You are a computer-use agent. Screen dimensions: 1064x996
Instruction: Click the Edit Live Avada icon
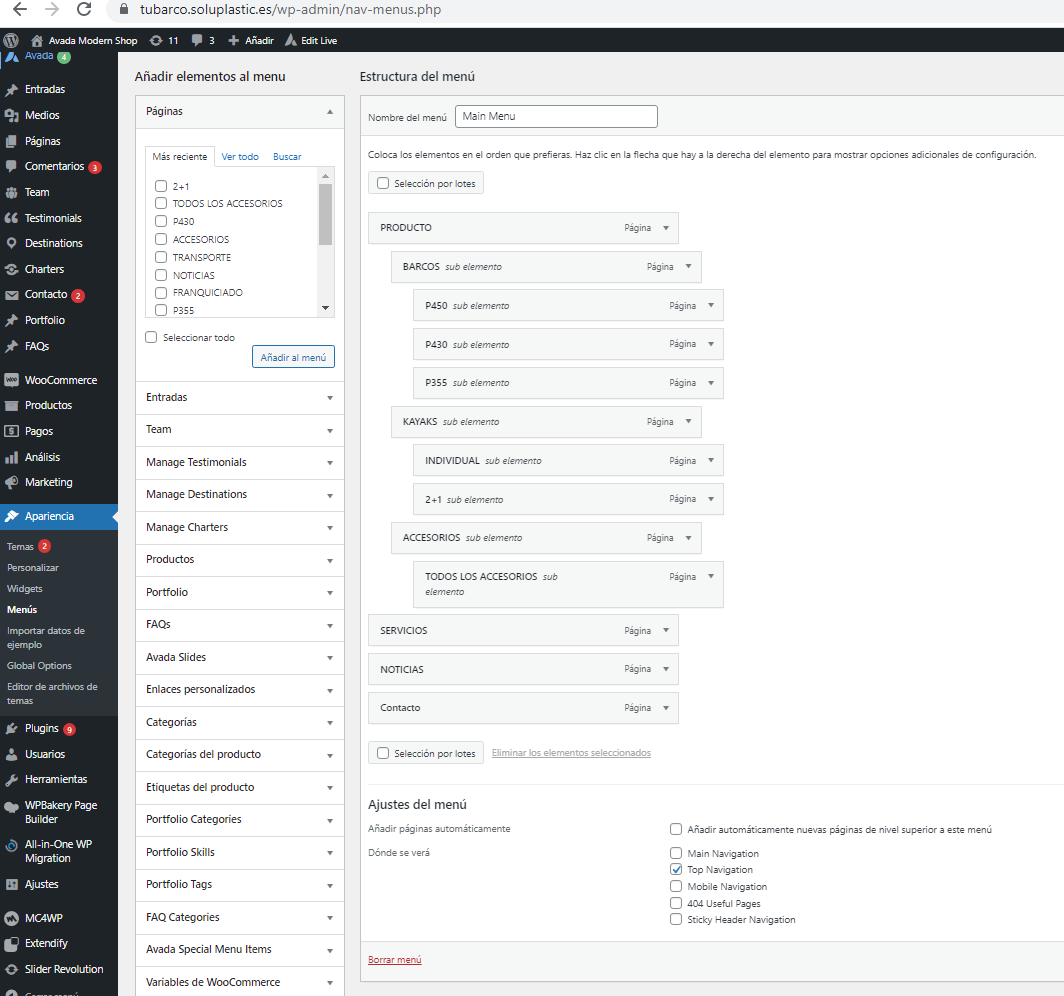click(x=290, y=40)
